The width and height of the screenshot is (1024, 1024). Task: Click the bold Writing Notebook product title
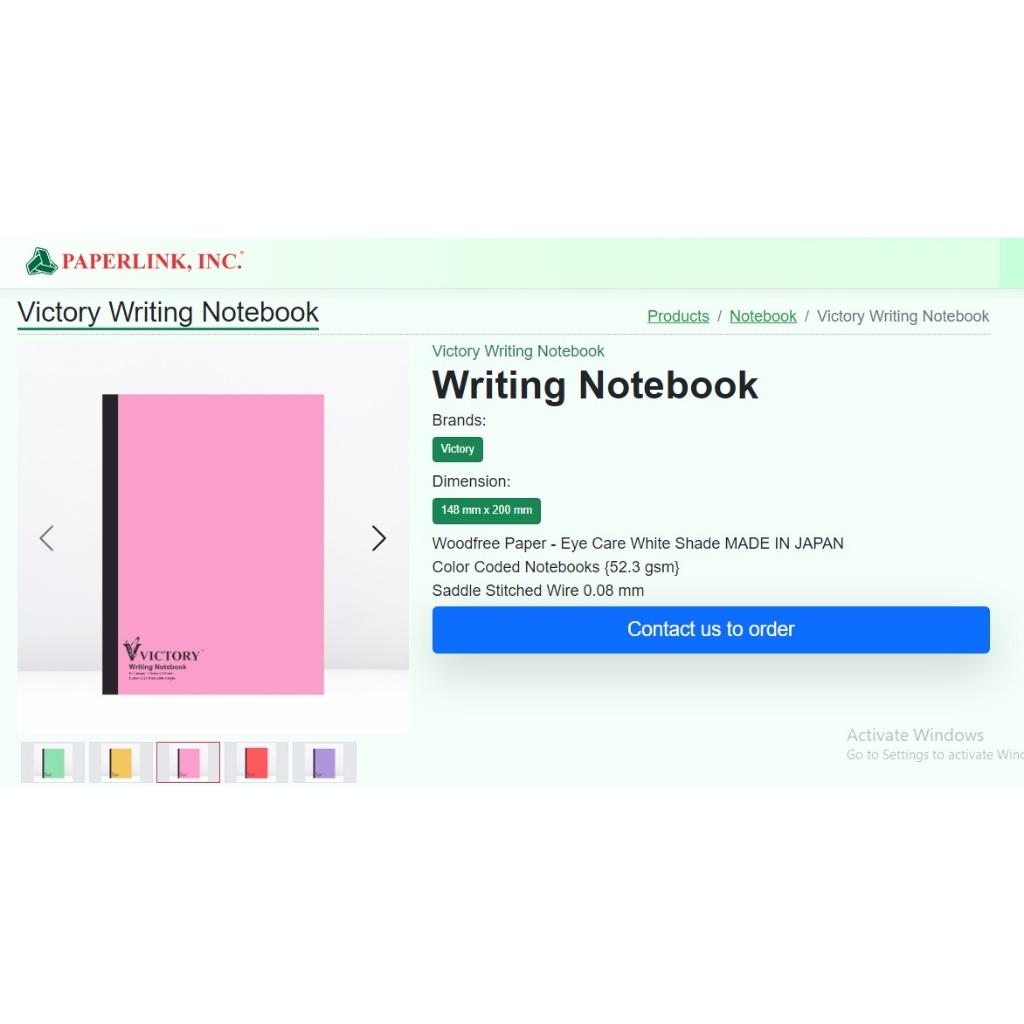click(x=595, y=385)
